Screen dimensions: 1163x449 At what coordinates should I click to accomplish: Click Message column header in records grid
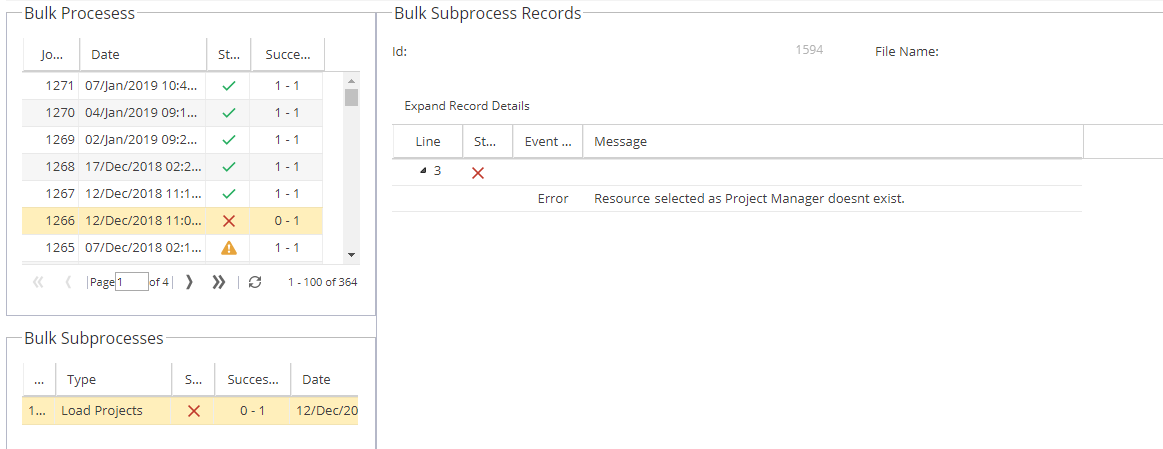click(x=833, y=141)
